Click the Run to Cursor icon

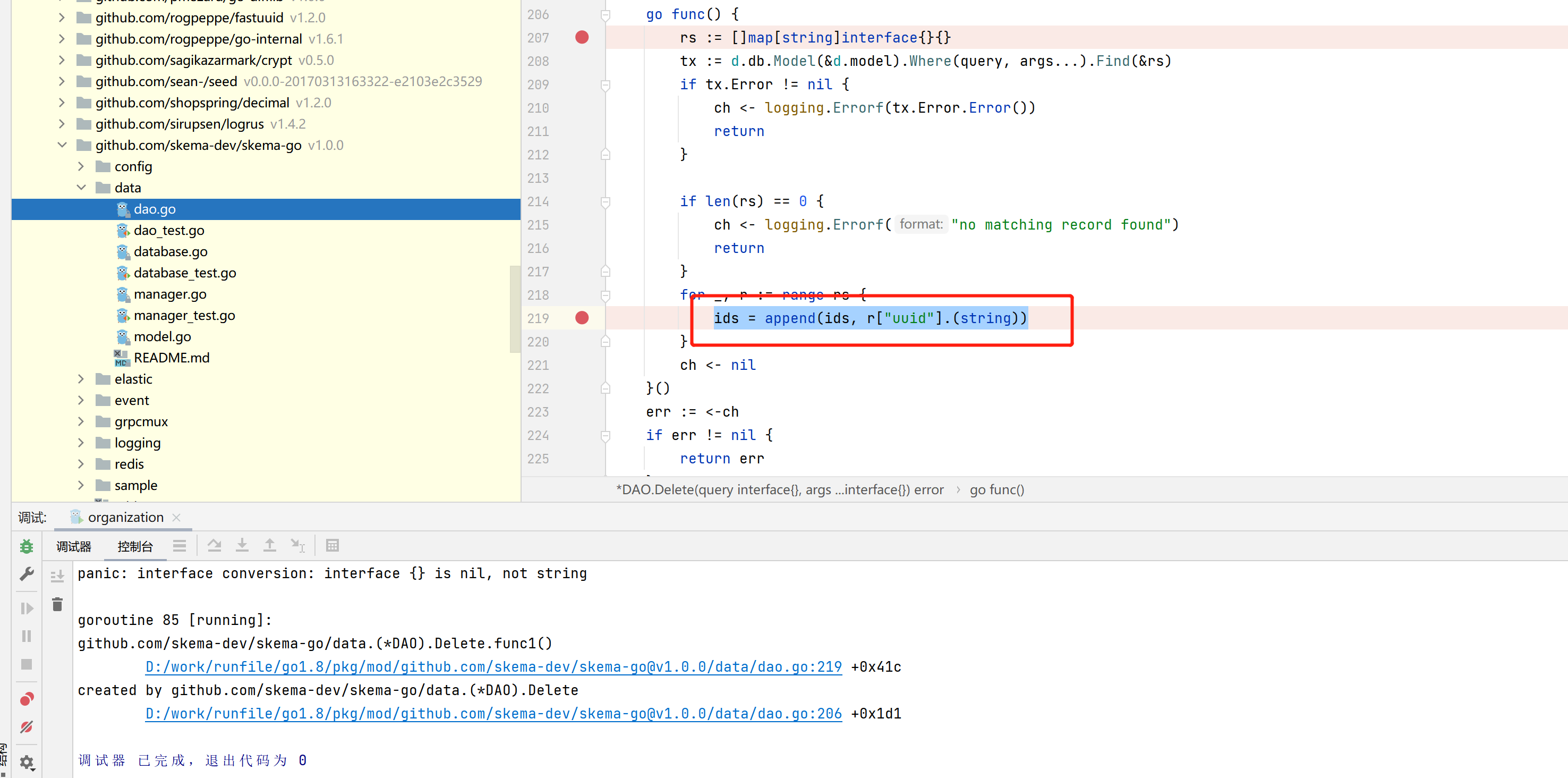[x=297, y=545]
